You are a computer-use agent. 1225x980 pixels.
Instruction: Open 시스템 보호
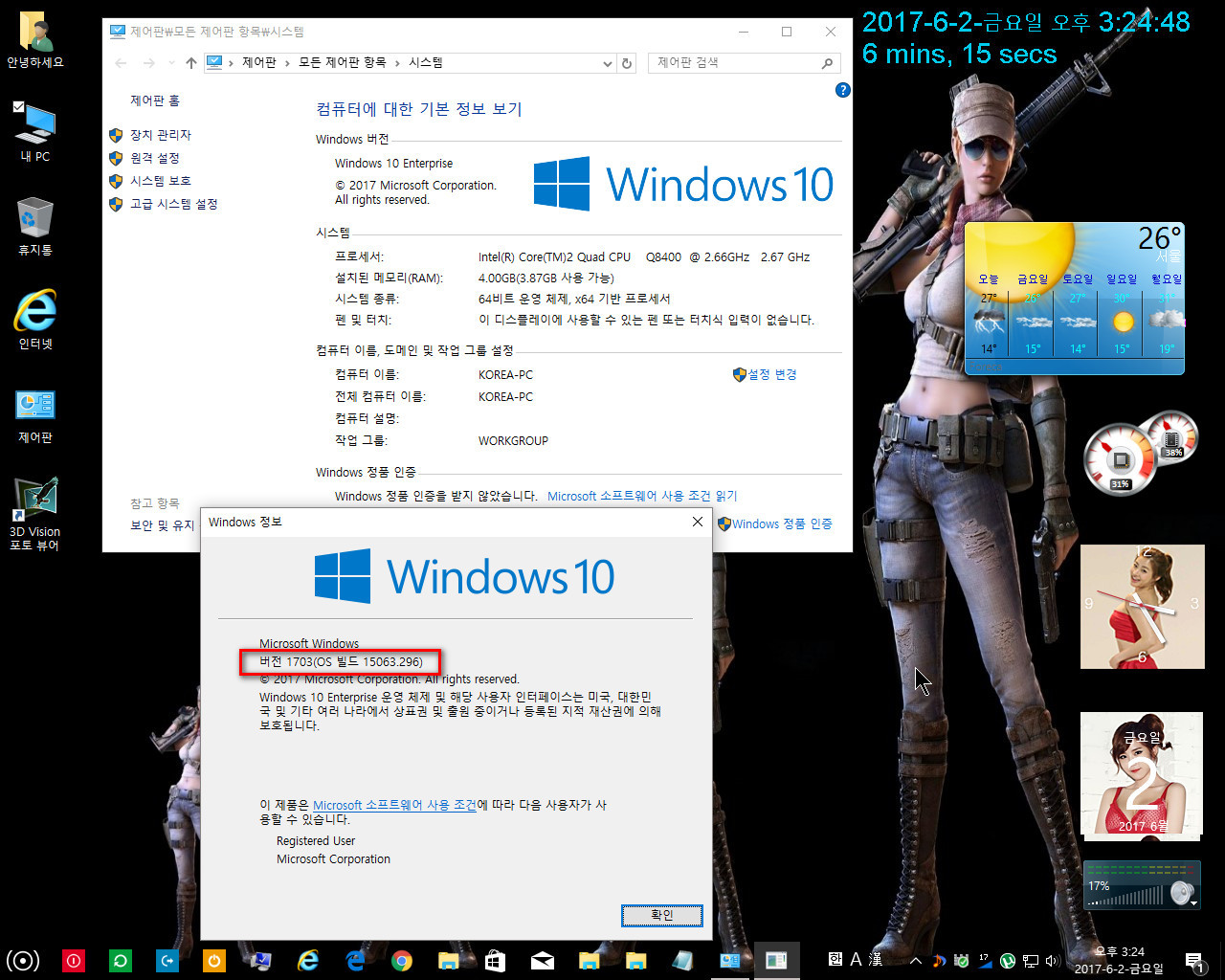160,181
